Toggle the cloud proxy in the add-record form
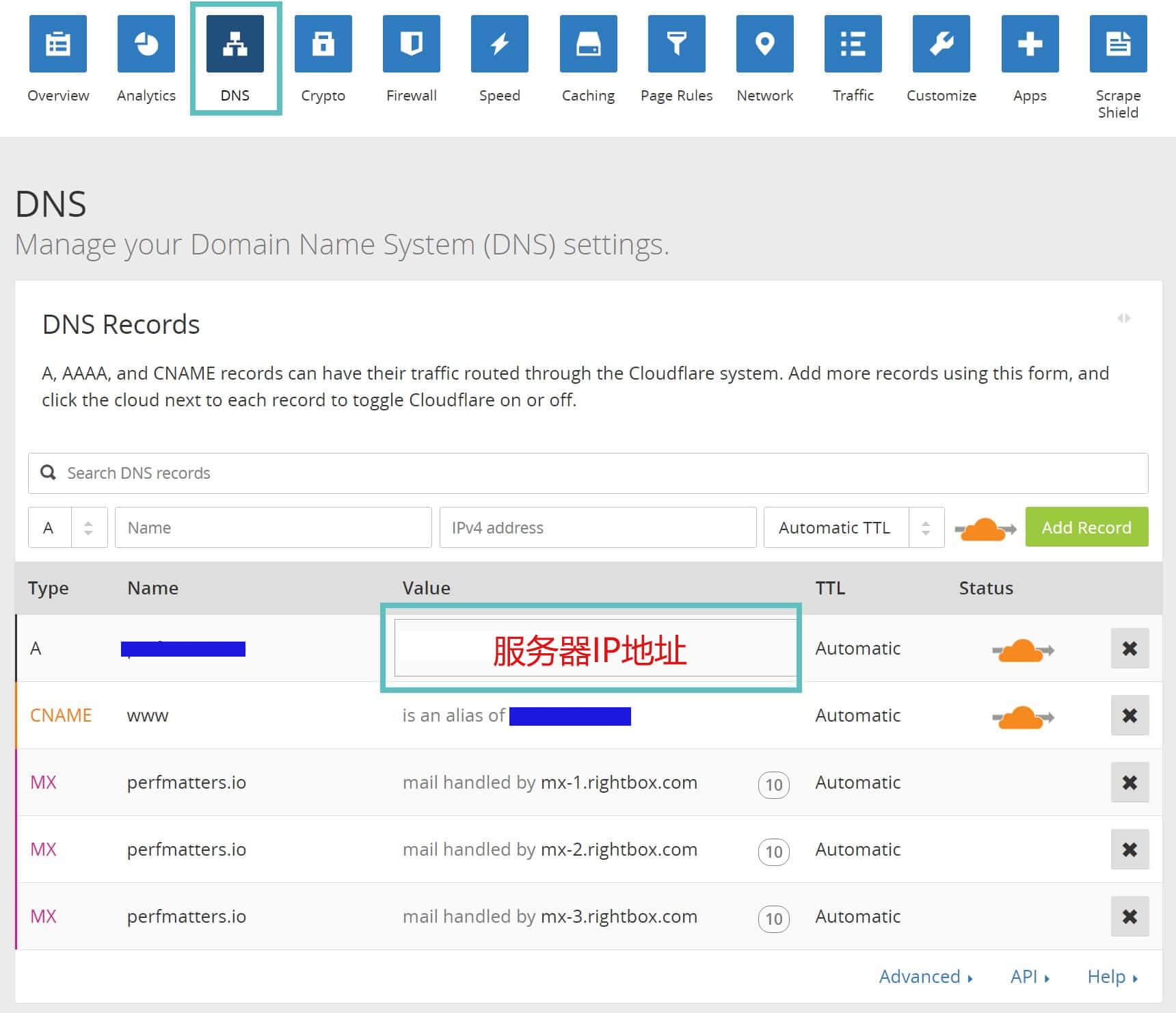This screenshot has width=1176, height=1013. click(x=983, y=527)
